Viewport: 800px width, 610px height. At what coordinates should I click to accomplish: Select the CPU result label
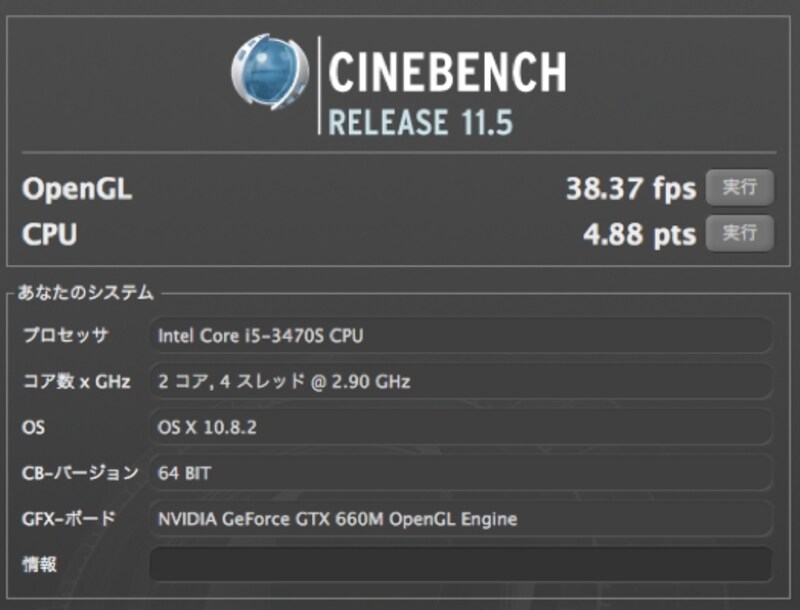point(50,235)
